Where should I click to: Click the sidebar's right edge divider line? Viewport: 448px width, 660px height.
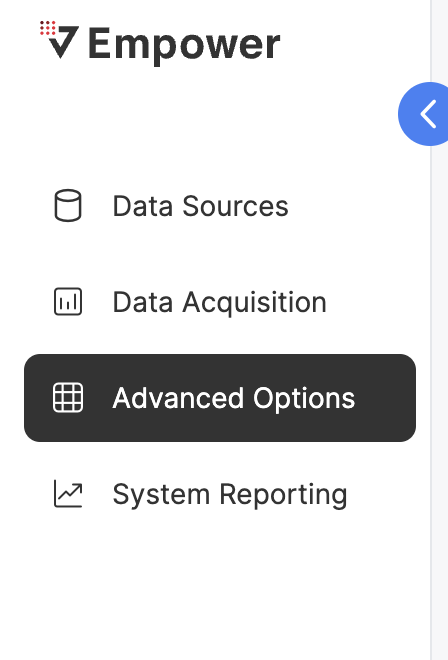click(432, 379)
